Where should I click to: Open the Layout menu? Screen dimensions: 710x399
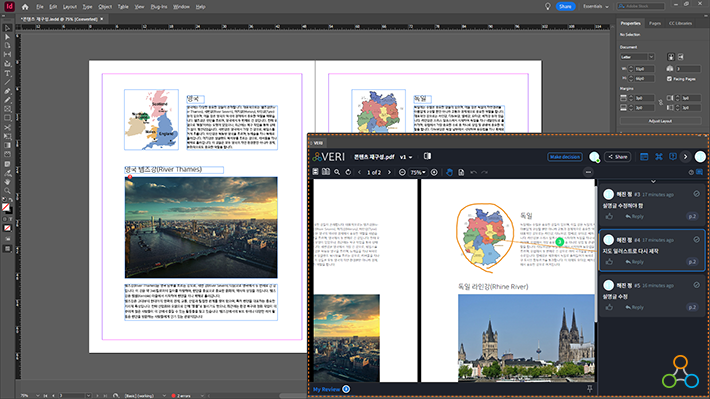tap(69, 7)
